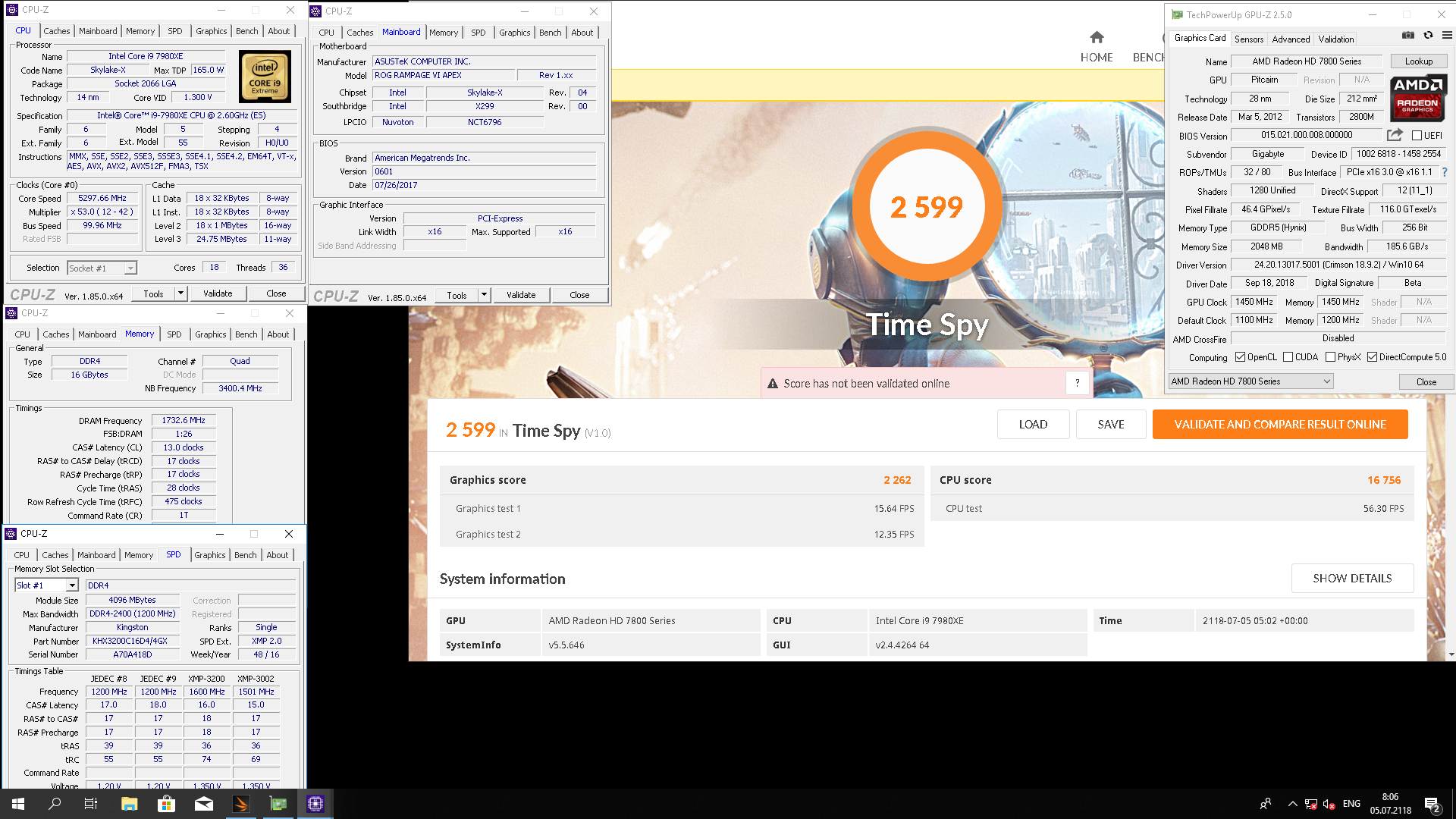
Task: Click the 'ROG RAMPAGE VI APEX' model value
Action: pyautogui.click(x=444, y=75)
